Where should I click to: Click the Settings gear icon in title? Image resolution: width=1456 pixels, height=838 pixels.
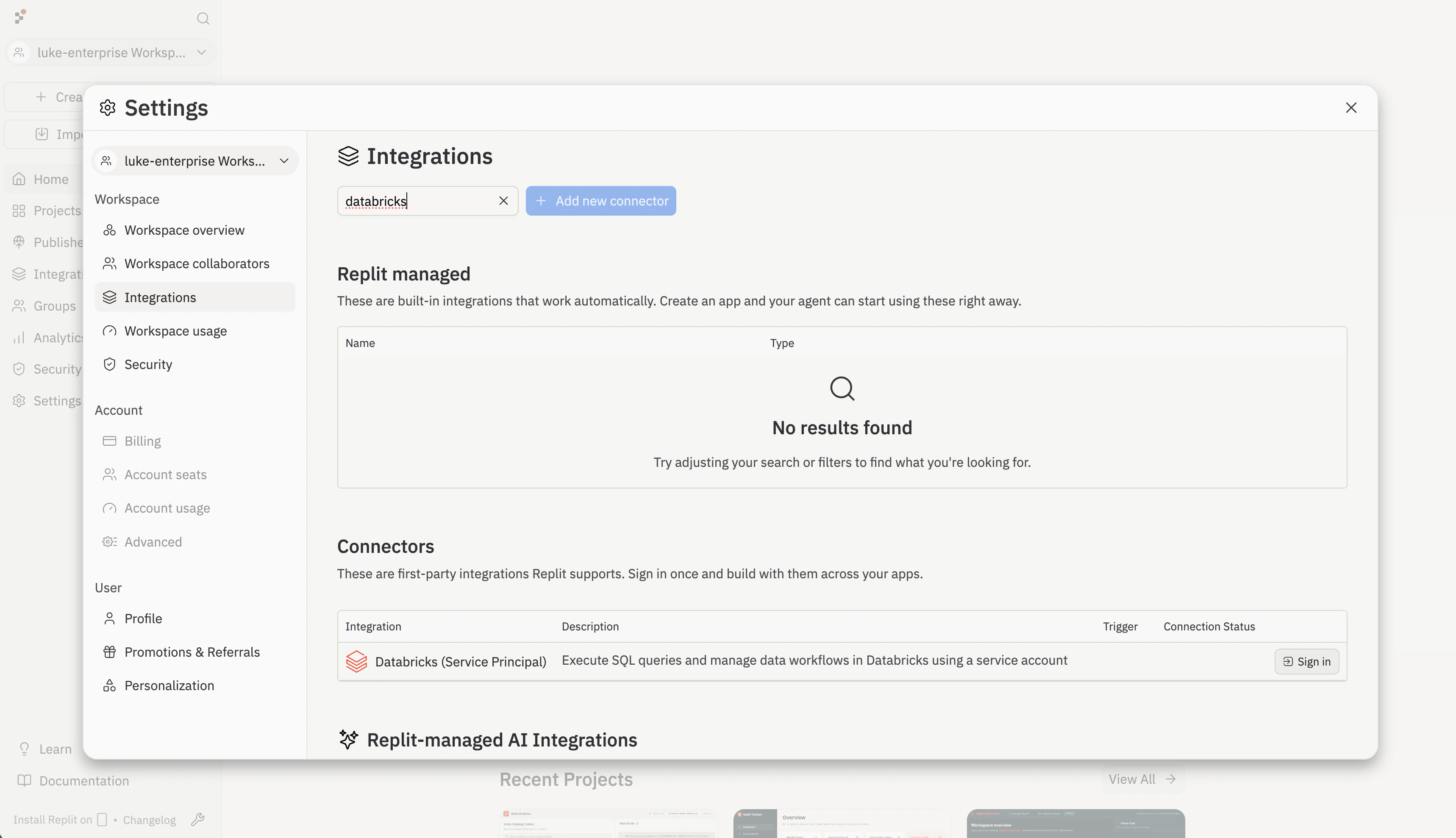click(x=108, y=108)
